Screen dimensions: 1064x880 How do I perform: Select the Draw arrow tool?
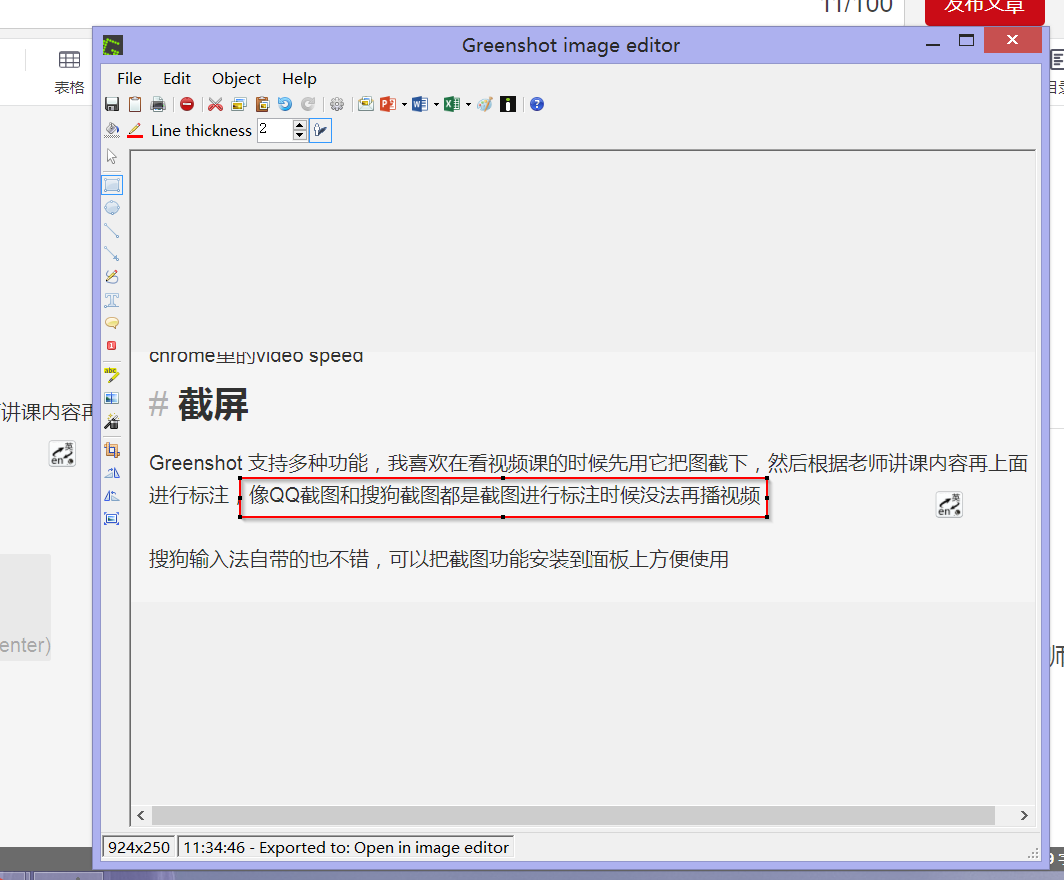pos(112,254)
